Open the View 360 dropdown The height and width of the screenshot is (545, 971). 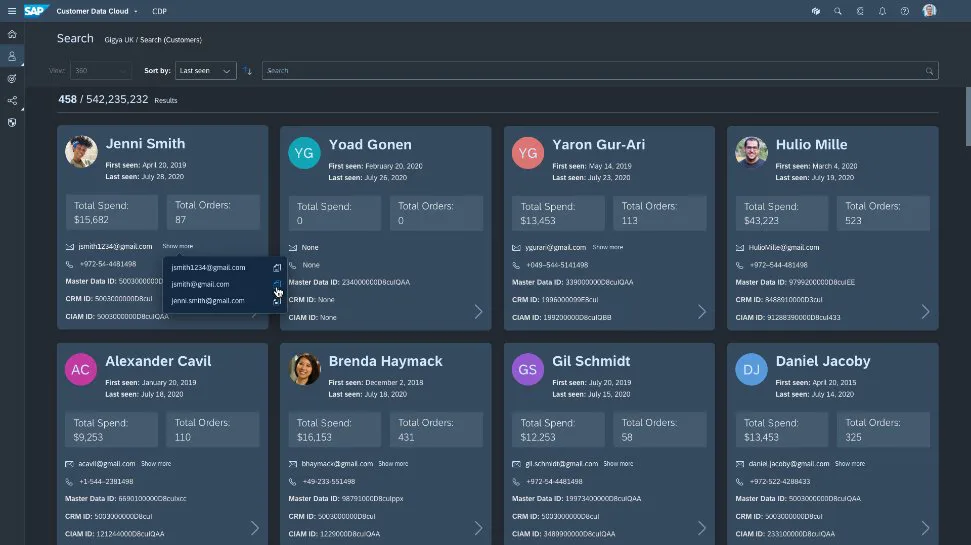pos(101,71)
